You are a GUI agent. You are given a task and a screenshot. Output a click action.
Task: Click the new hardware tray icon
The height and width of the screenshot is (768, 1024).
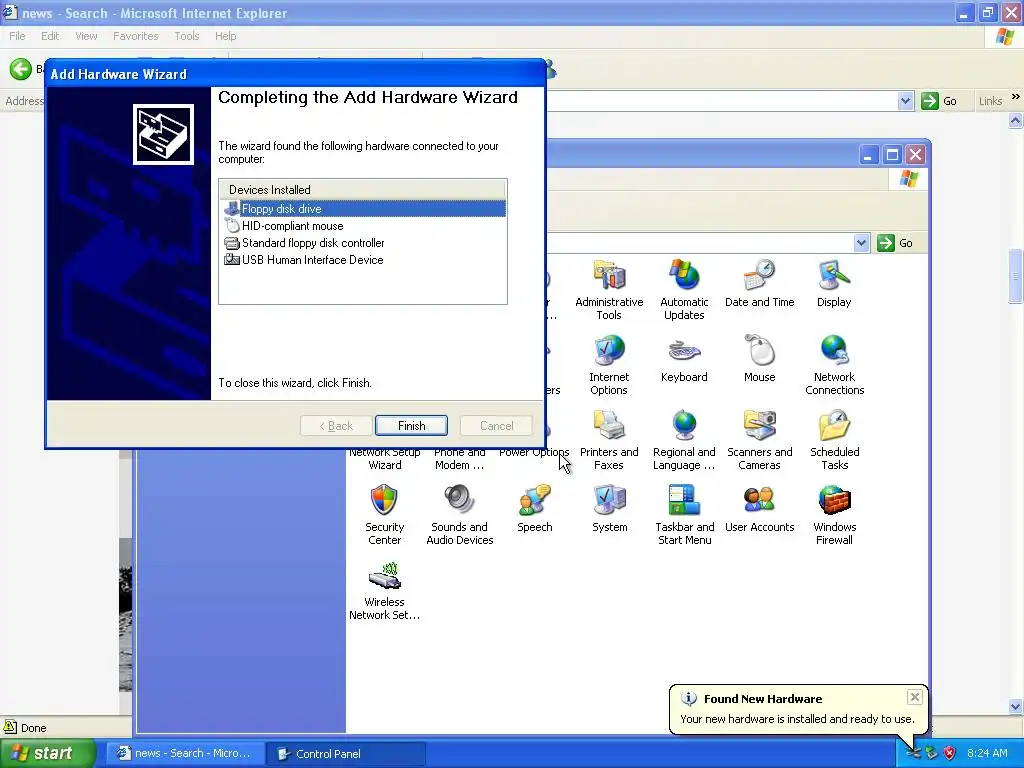tap(913, 753)
